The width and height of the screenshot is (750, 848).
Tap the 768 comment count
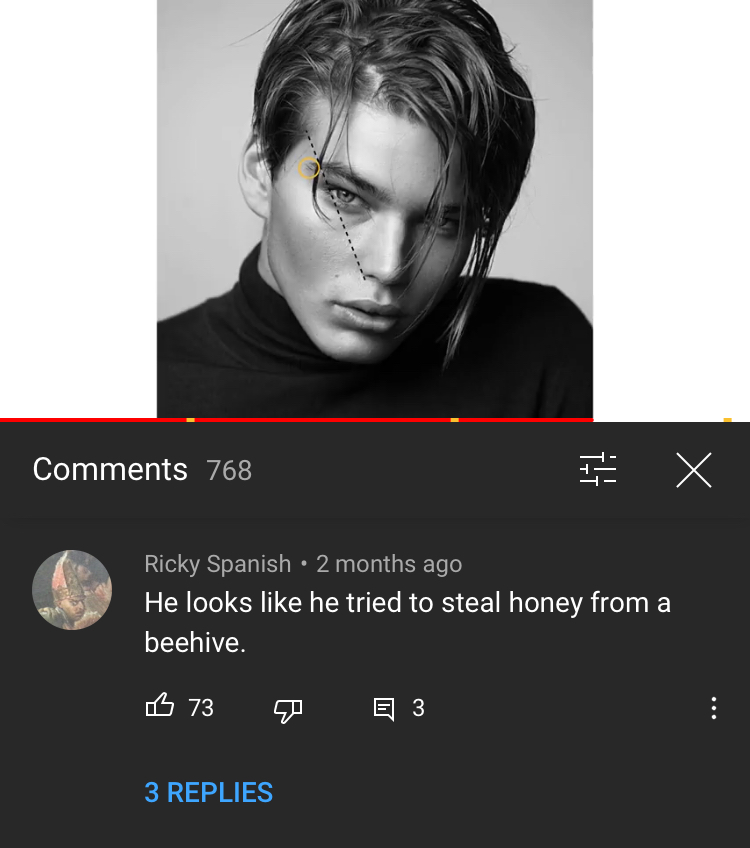click(x=229, y=470)
